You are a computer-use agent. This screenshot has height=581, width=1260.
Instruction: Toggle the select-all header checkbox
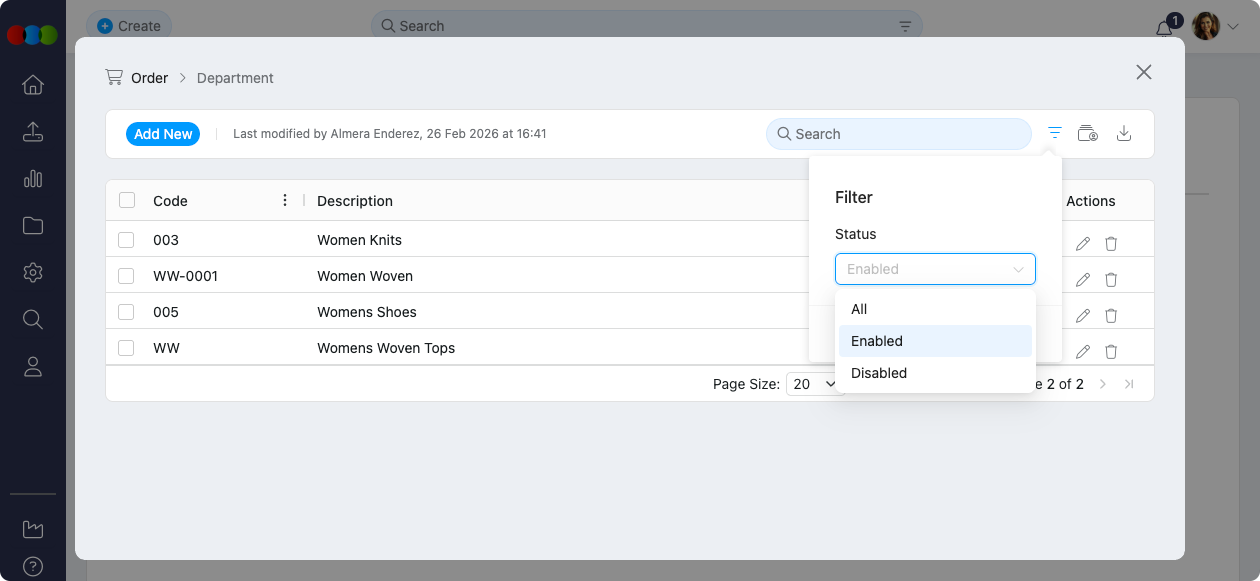(127, 200)
